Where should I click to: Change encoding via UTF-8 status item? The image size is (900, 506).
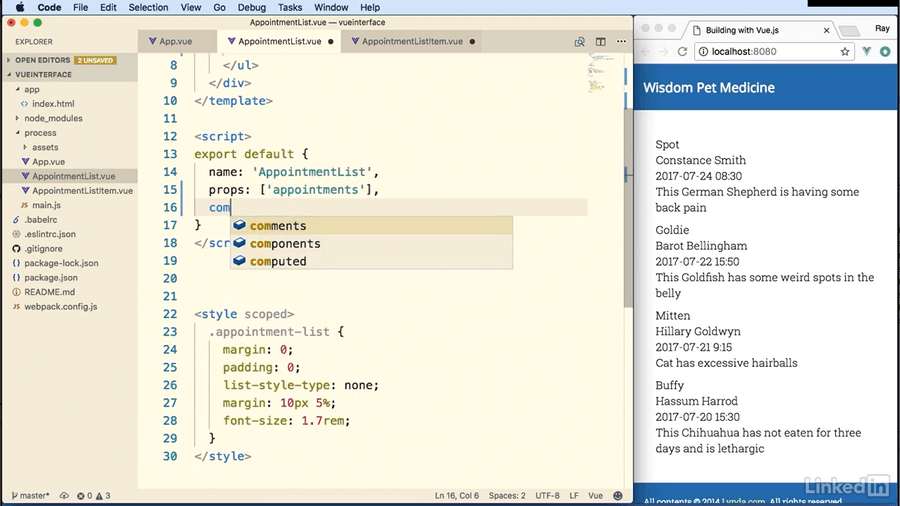547,496
